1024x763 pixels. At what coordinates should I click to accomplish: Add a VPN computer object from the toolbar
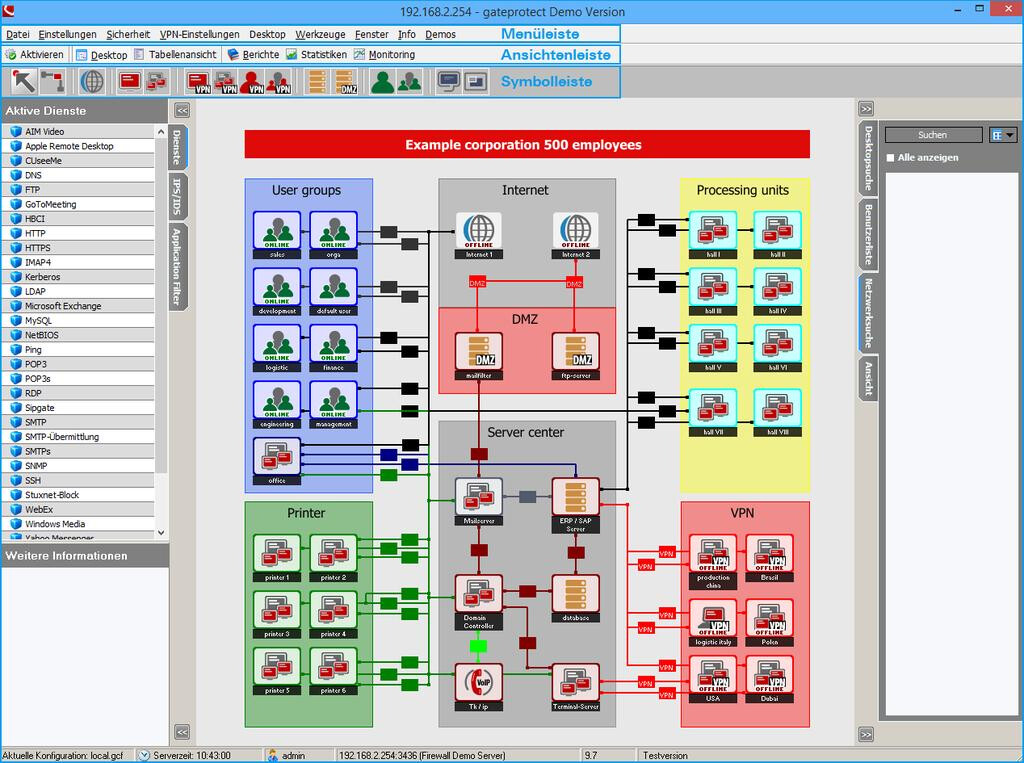point(199,82)
